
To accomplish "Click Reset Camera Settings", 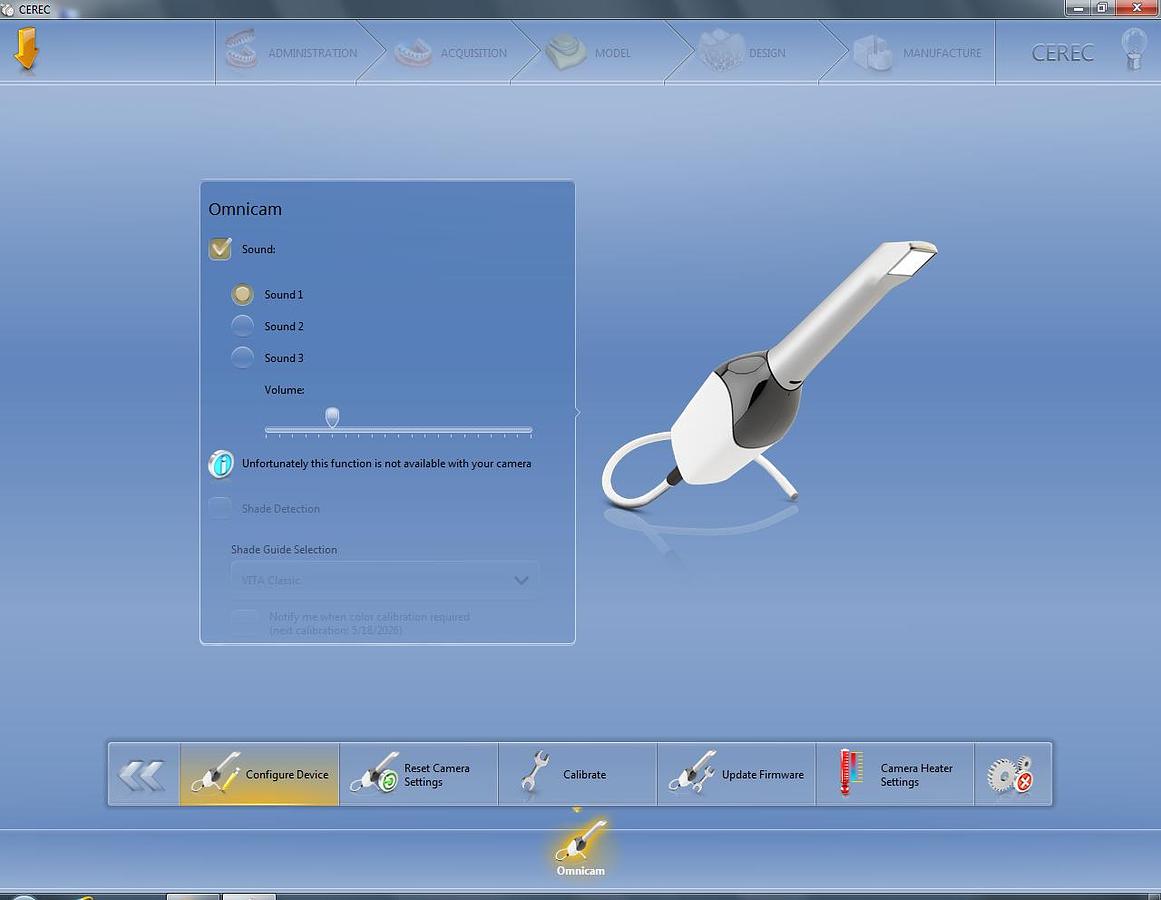I will (x=418, y=774).
